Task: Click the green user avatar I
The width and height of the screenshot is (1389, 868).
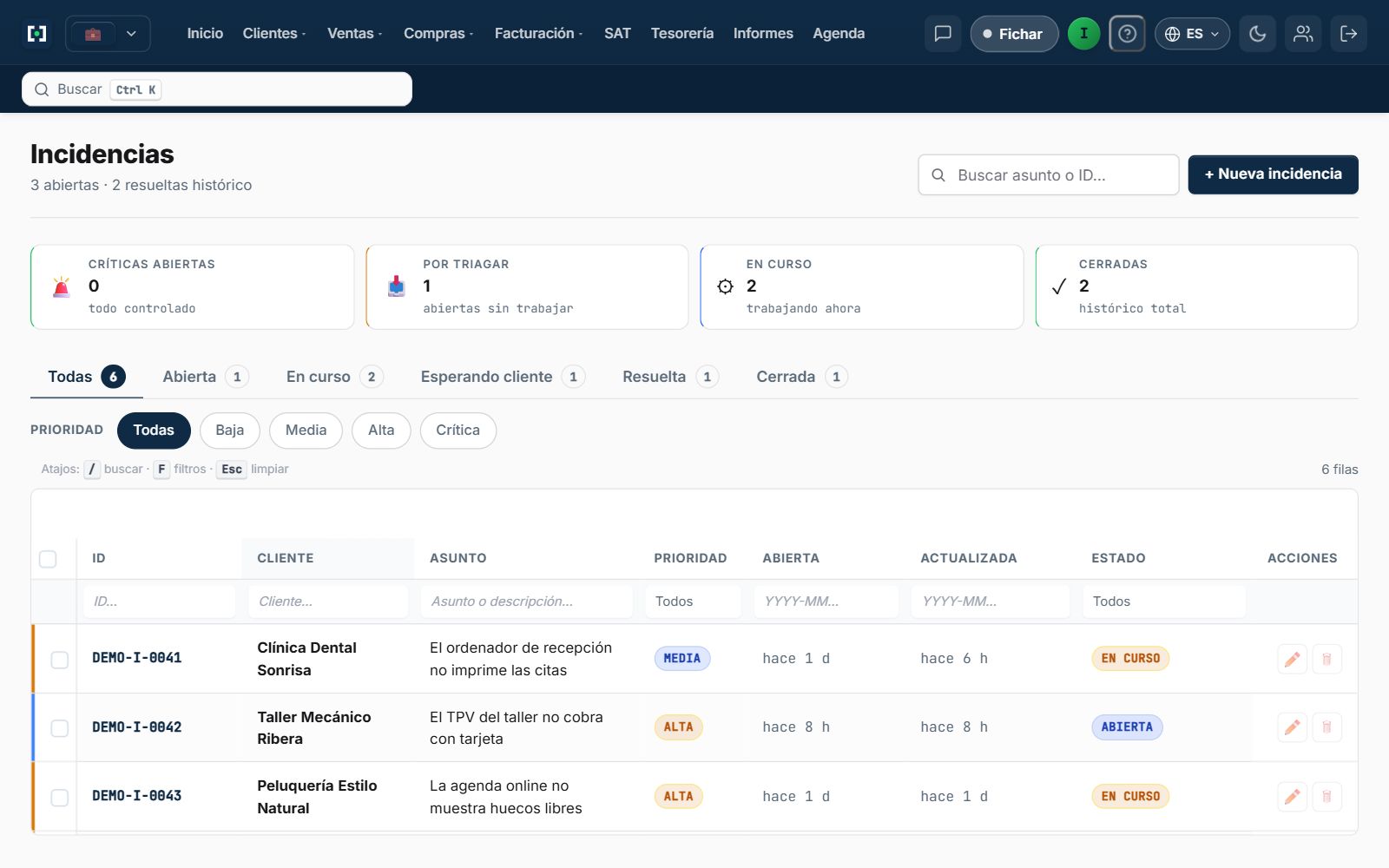Action: [1083, 34]
